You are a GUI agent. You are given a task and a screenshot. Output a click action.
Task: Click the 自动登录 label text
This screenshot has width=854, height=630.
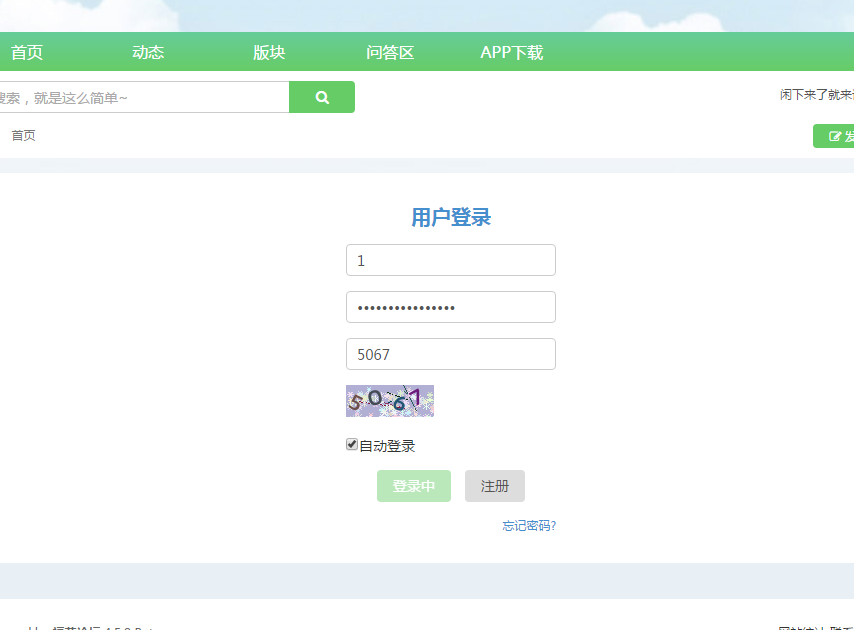click(x=387, y=446)
